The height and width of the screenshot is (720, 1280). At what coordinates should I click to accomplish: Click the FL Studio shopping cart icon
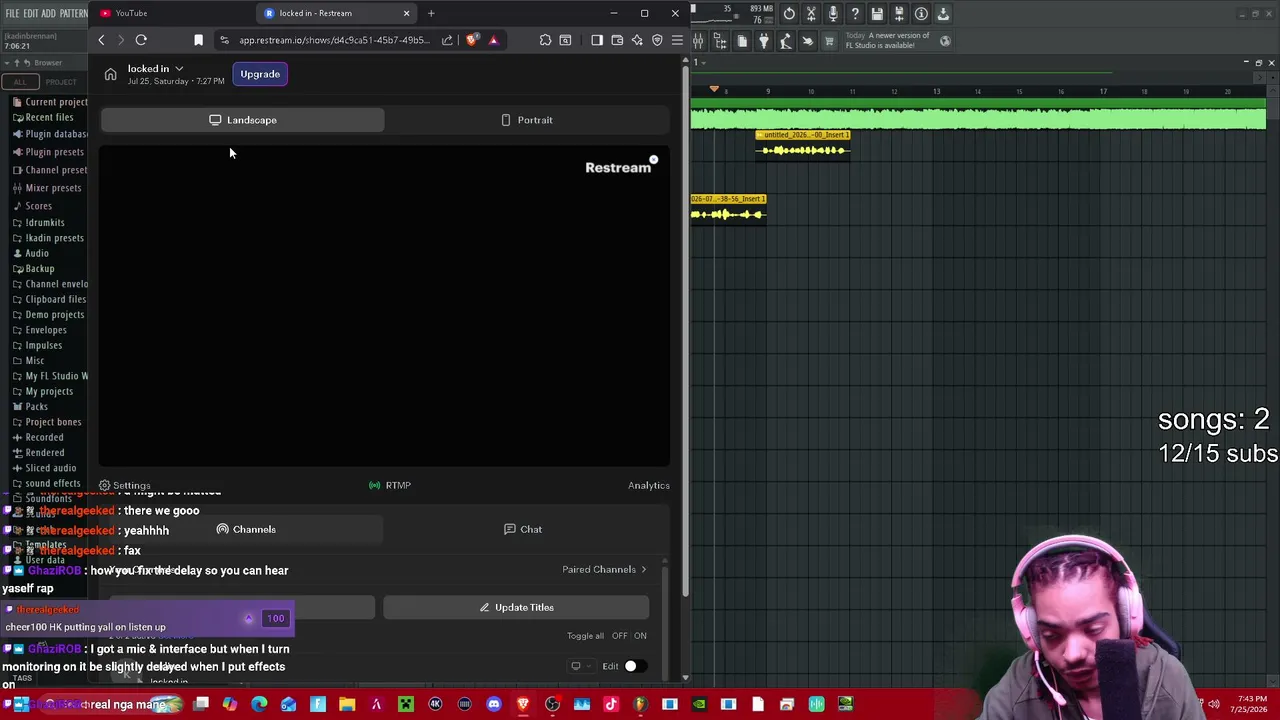tap(829, 41)
